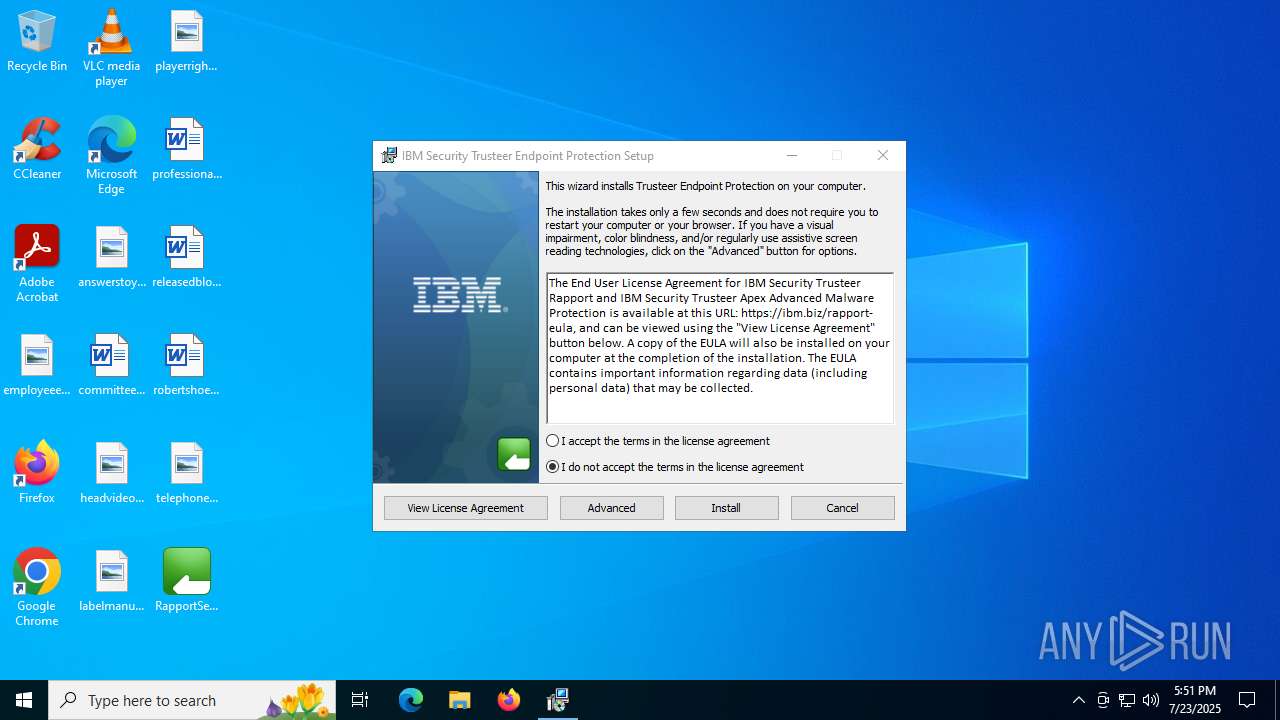
Task: Select I accept the license terms
Action: pyautogui.click(x=658, y=441)
